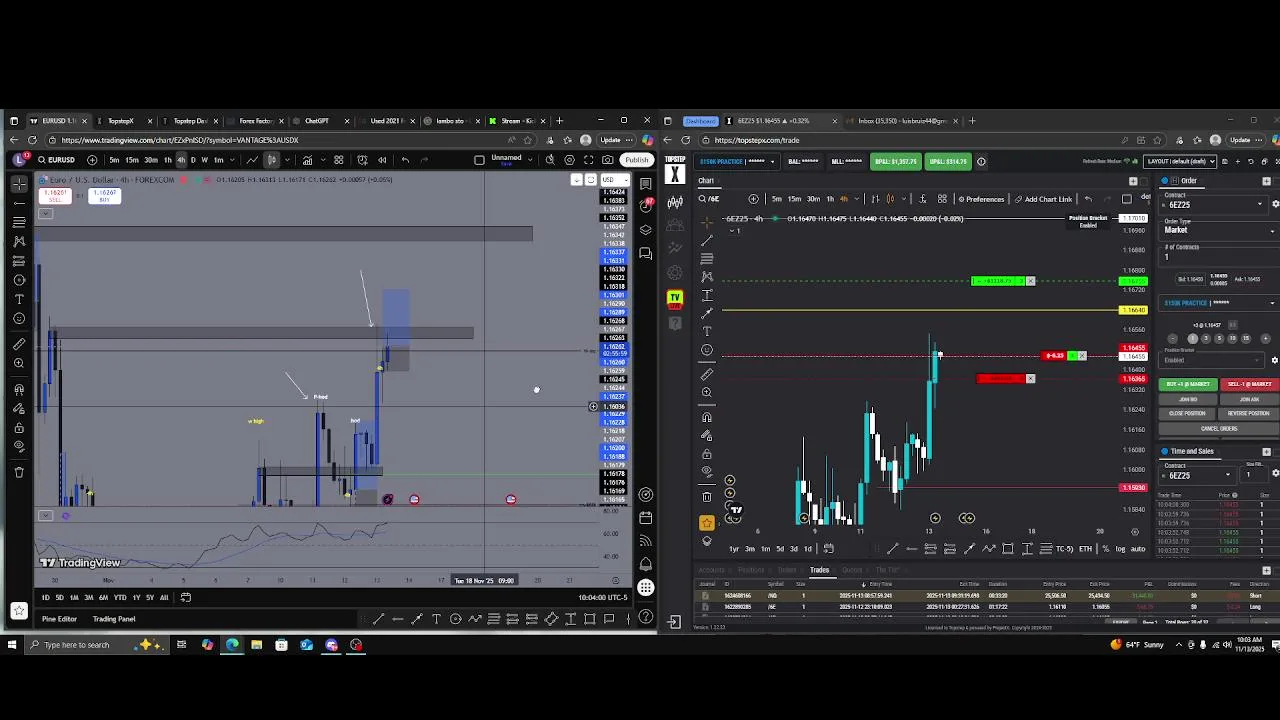Open EURUSD symbol search in TradingView
This screenshot has height=720, width=1280.
pyautogui.click(x=58, y=160)
